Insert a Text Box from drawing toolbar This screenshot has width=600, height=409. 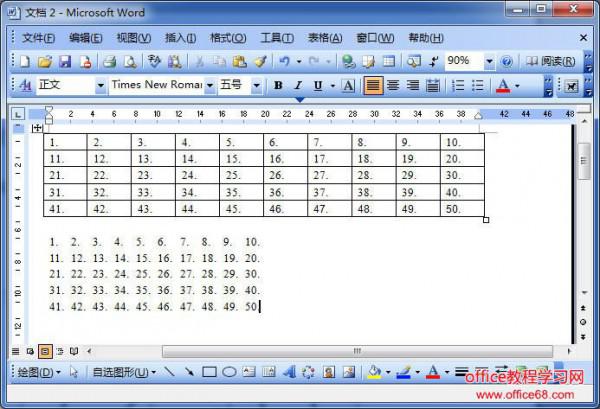(x=249, y=372)
